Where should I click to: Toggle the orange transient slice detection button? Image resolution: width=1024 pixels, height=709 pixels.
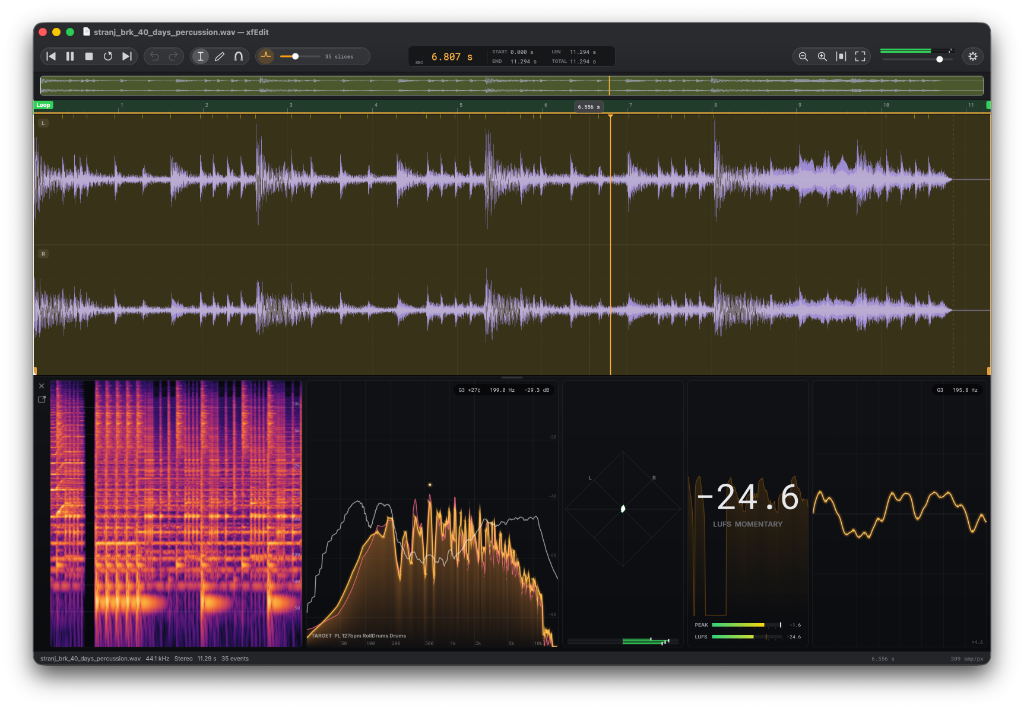pos(266,57)
